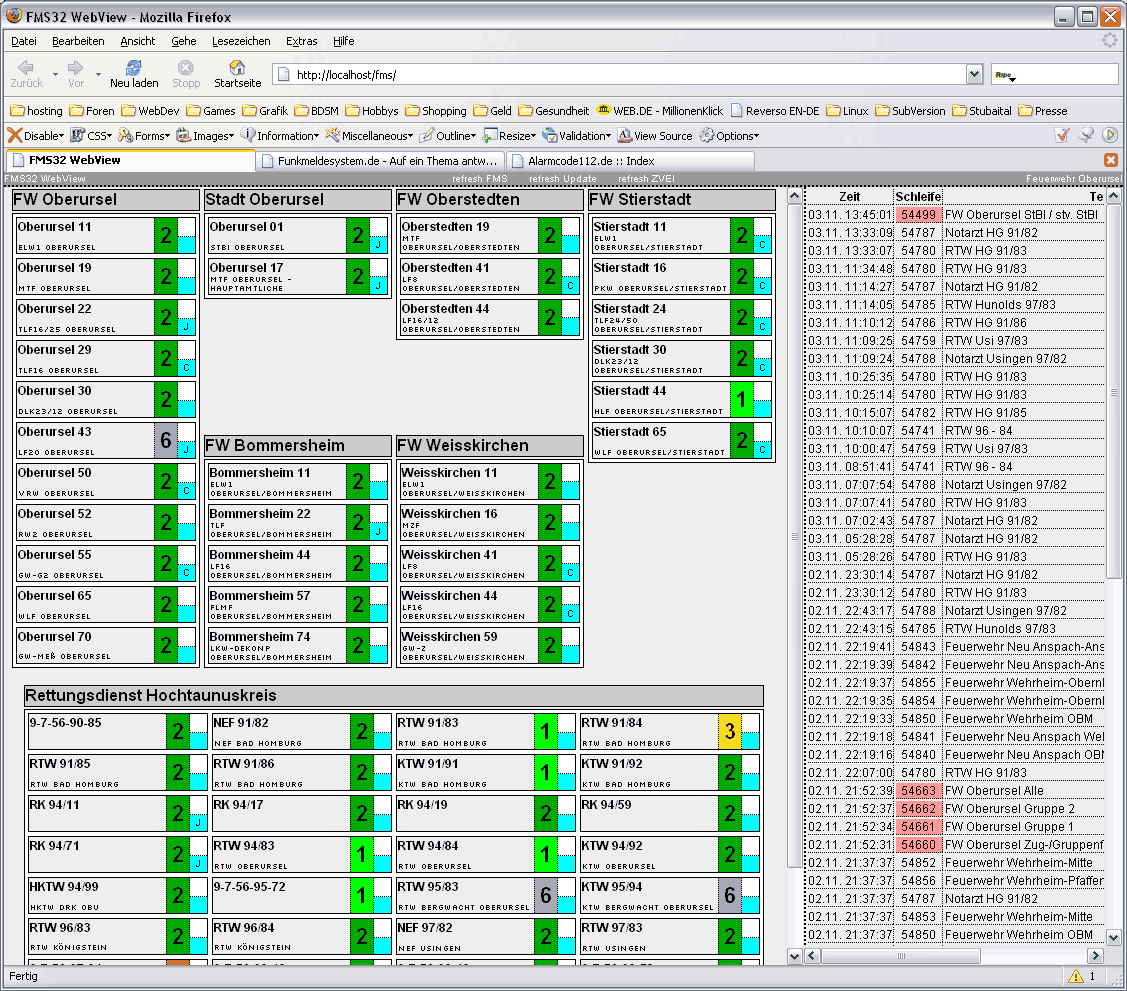1127x991 pixels.
Task: Click the red 54499 Schleife cell
Action: point(917,214)
